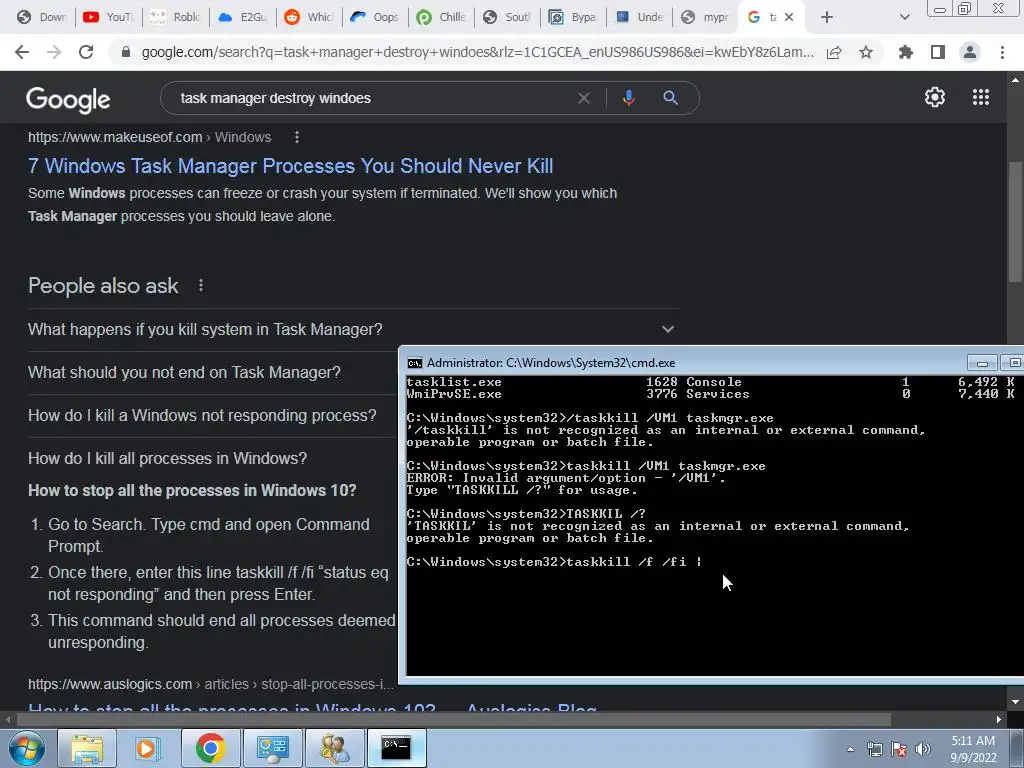
Task: Switch to Chrome in the taskbar
Action: point(210,748)
